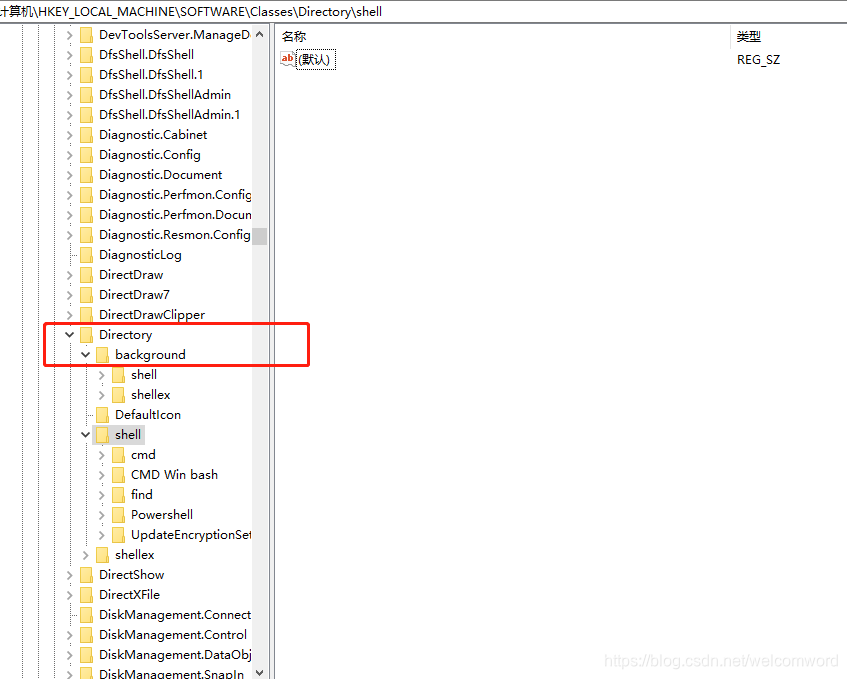
Task: Click folder icon of Powershell key
Action: click(118, 515)
